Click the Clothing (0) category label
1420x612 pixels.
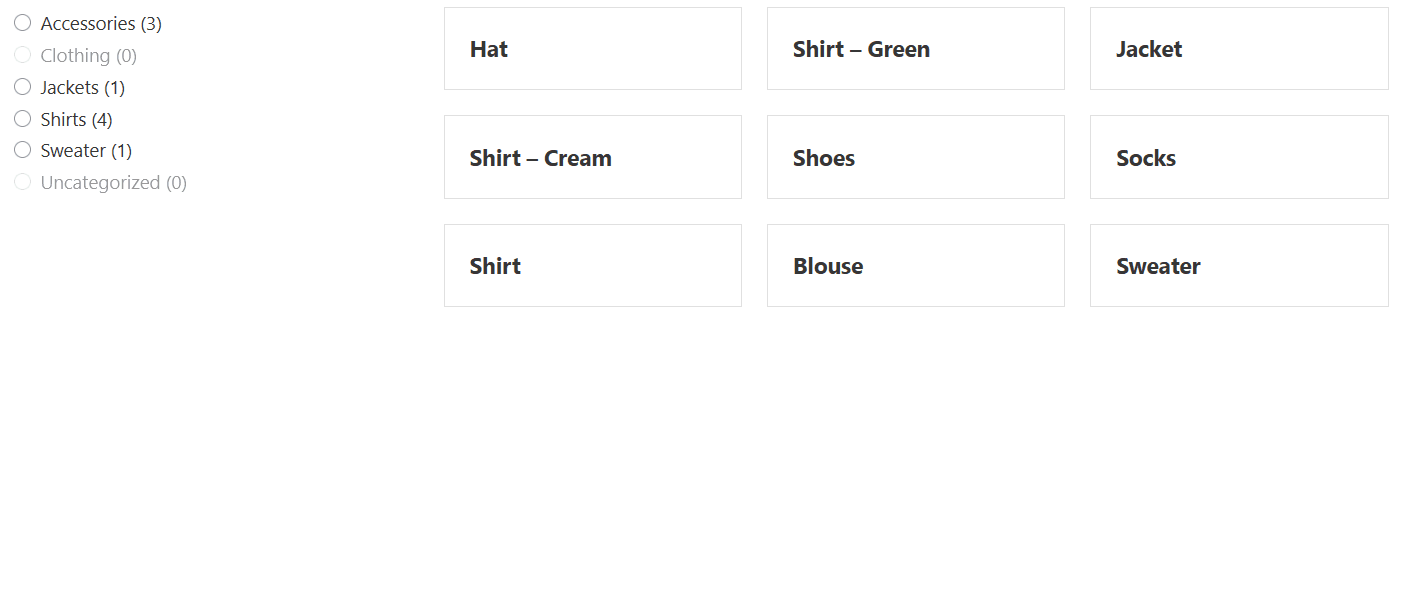click(88, 55)
